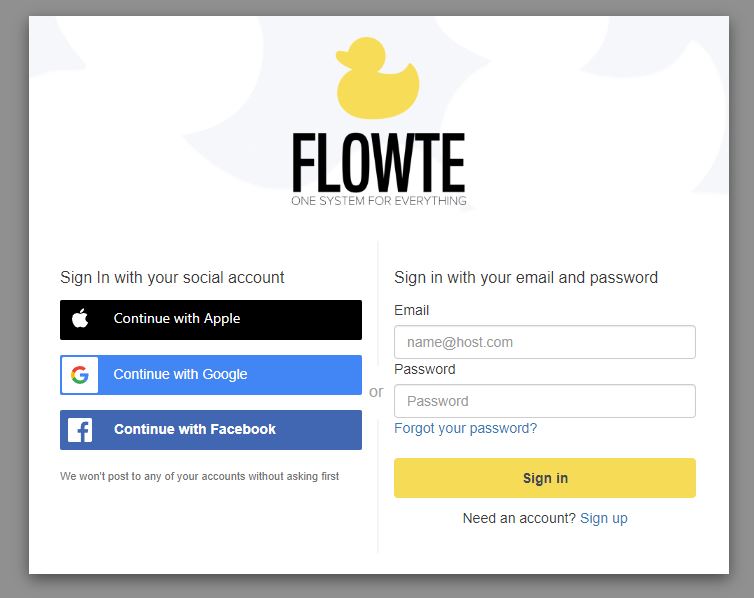Screen dimensions: 754x598
Task: Continue with Facebook sign-in
Action: coord(211,430)
